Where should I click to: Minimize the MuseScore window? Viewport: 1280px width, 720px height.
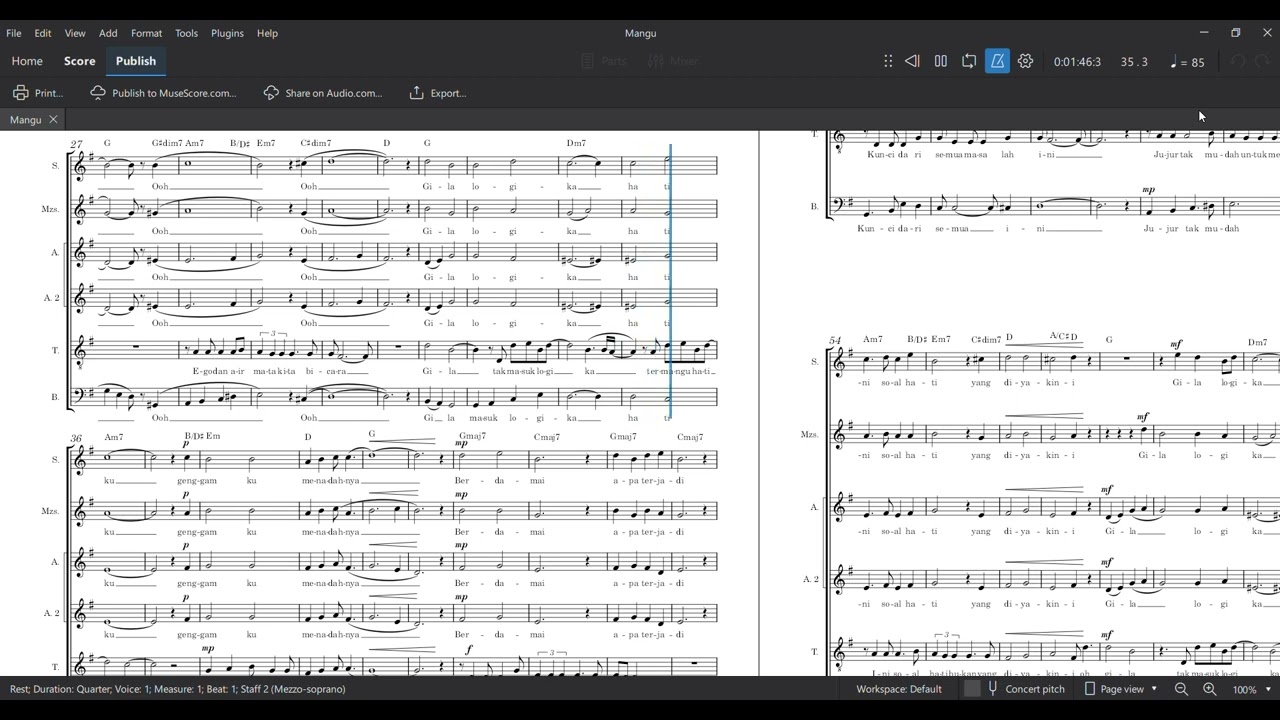coord(1204,33)
